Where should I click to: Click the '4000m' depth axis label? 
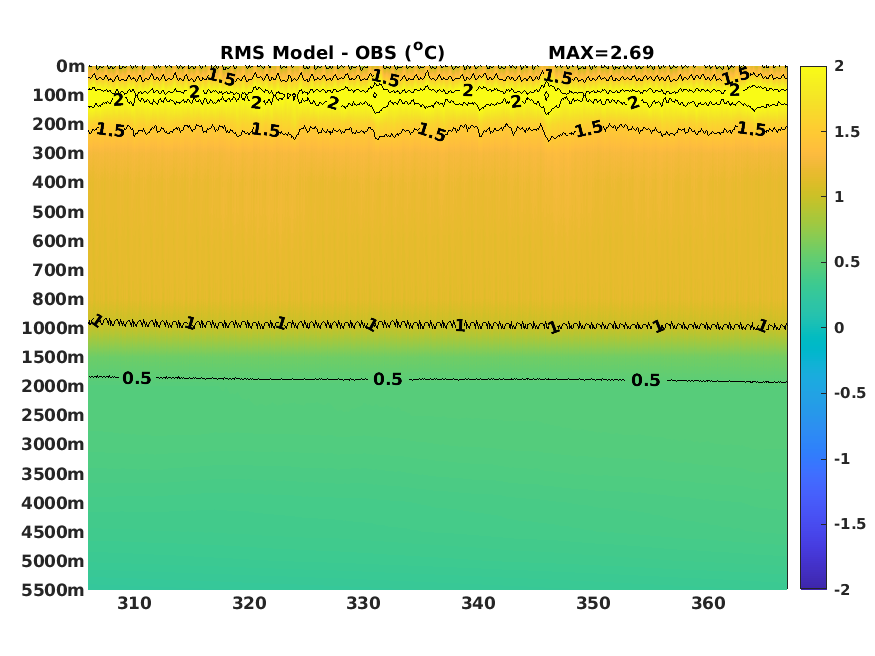coord(53,503)
